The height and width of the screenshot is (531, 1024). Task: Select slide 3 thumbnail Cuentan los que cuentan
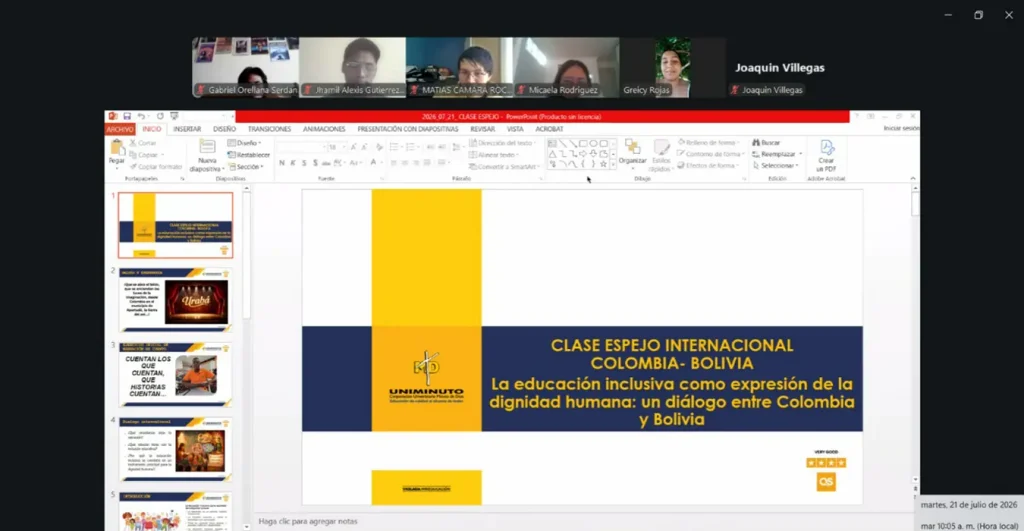click(x=175, y=375)
